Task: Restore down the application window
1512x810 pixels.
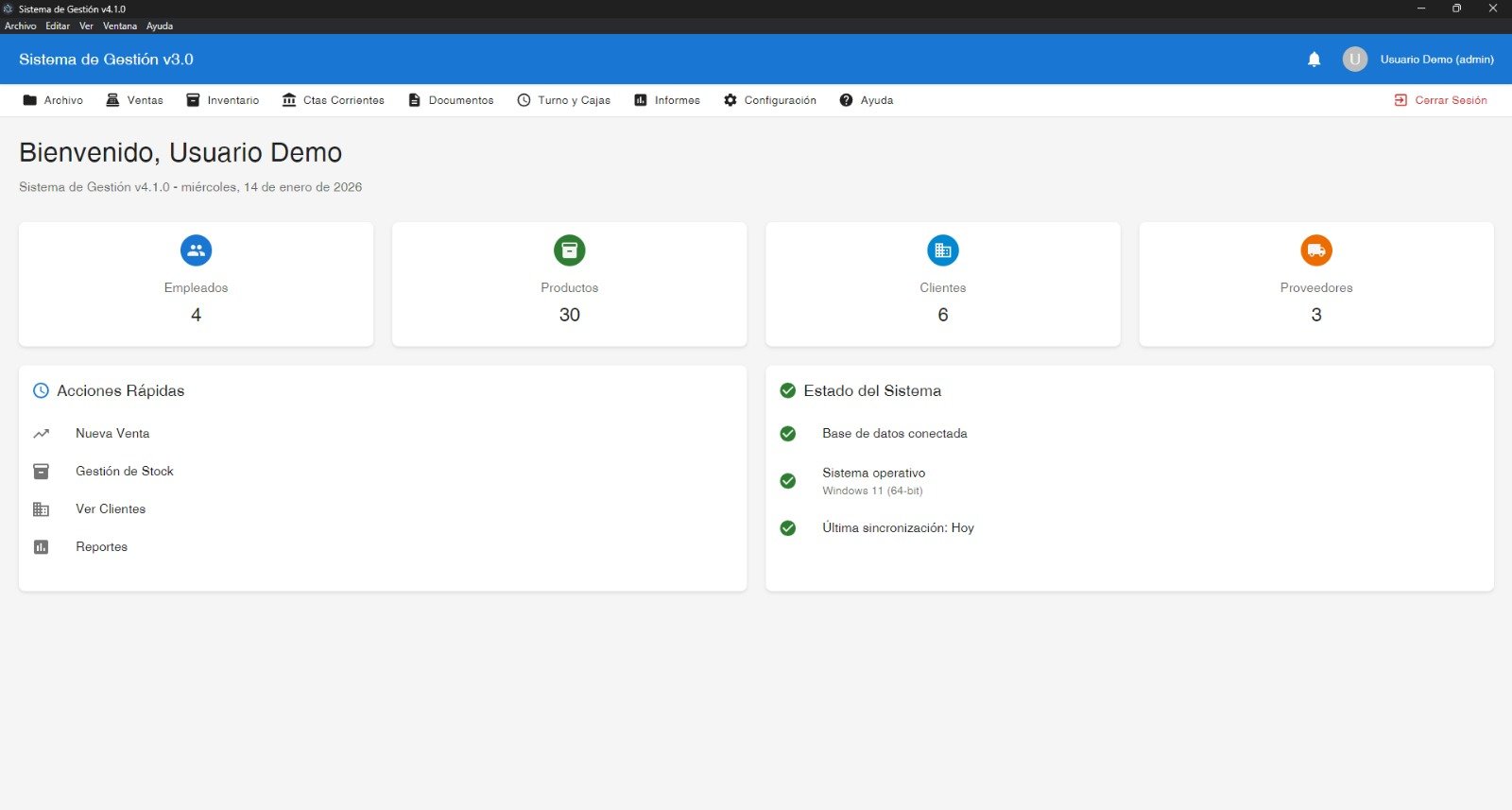Action: click(x=1457, y=9)
